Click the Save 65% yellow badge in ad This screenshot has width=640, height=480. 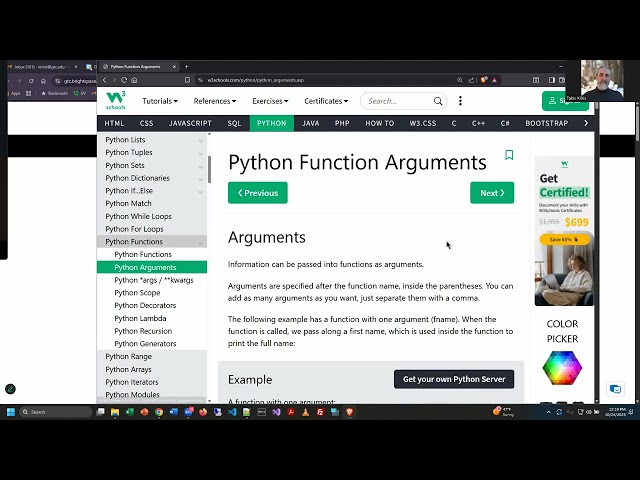click(564, 239)
